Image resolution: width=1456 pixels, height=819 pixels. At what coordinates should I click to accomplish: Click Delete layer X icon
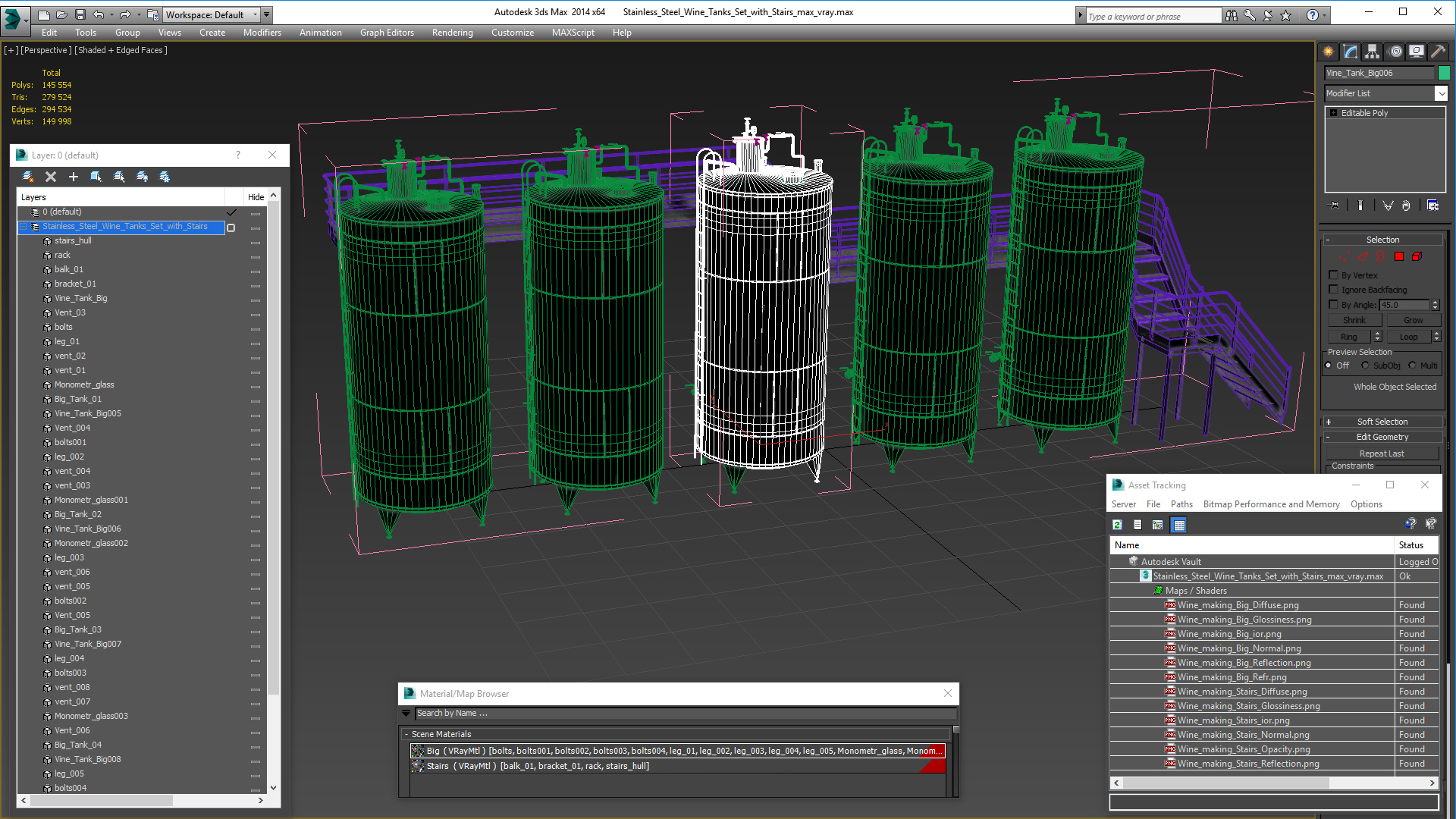(51, 177)
